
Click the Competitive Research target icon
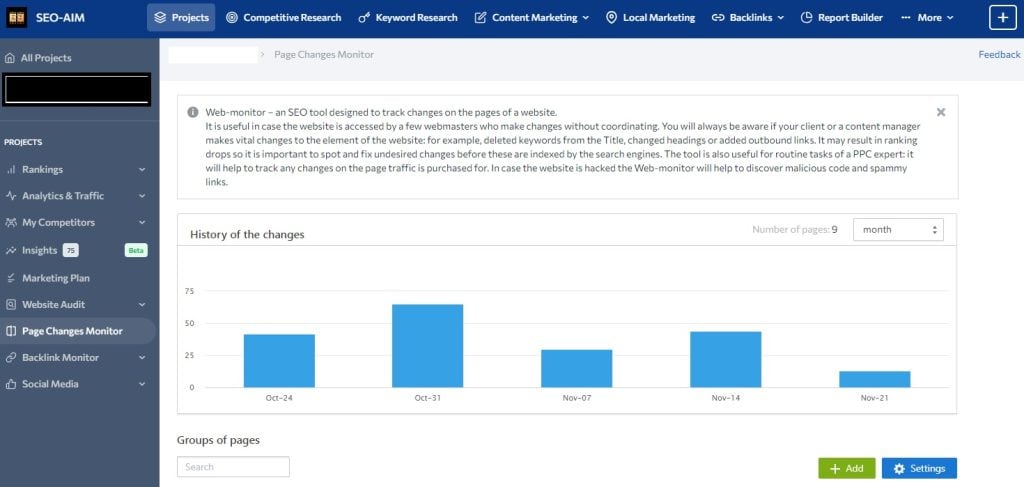click(231, 18)
